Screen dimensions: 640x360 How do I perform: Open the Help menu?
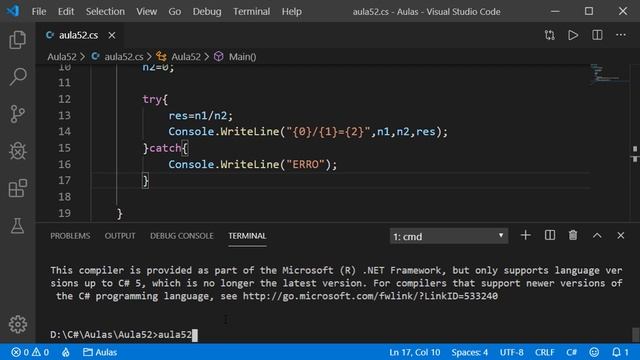click(x=291, y=11)
